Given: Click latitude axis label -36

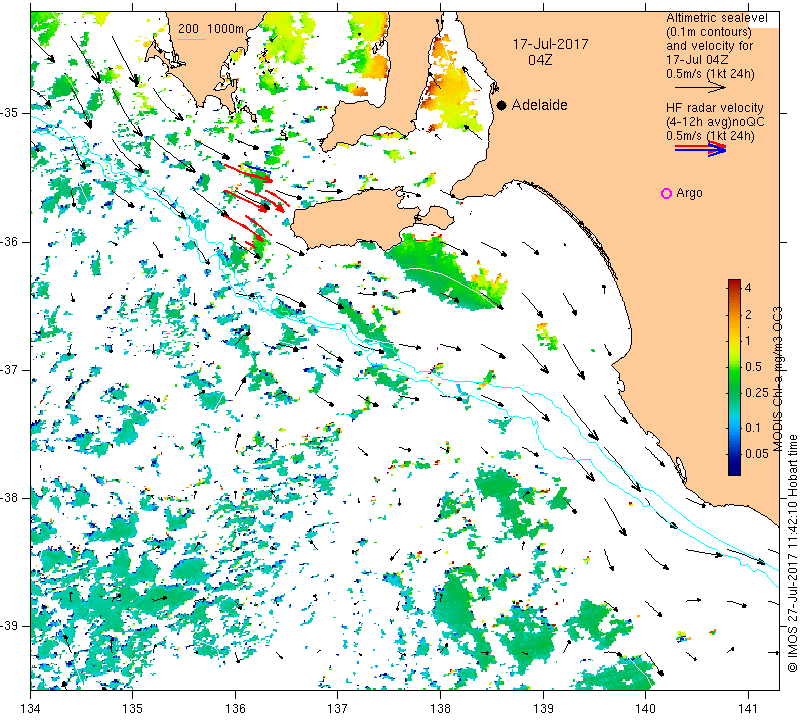Looking at the screenshot, I should [x=10, y=241].
